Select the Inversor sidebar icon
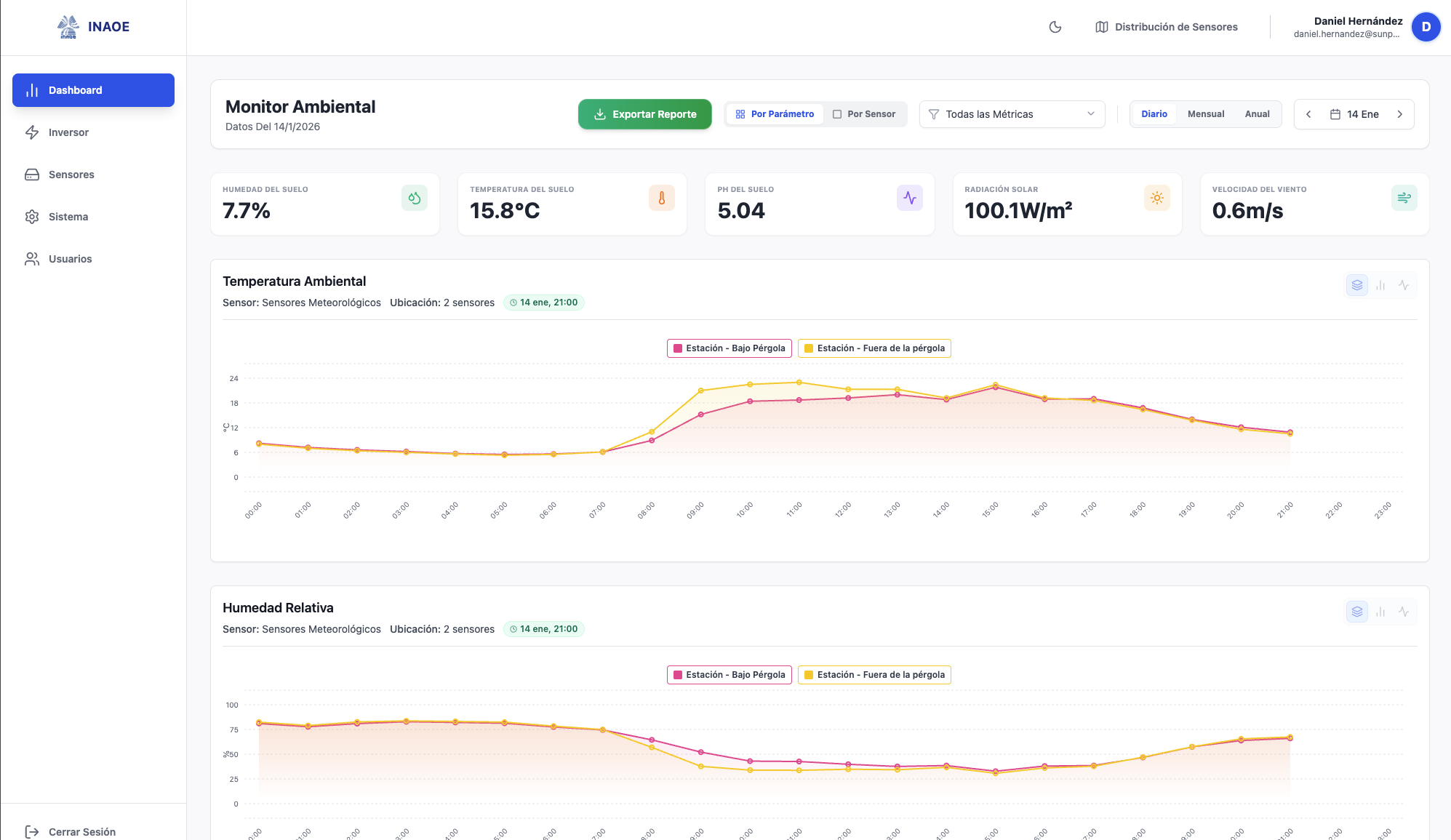Screen dimensions: 1451x840 pyautogui.click(x=32, y=132)
